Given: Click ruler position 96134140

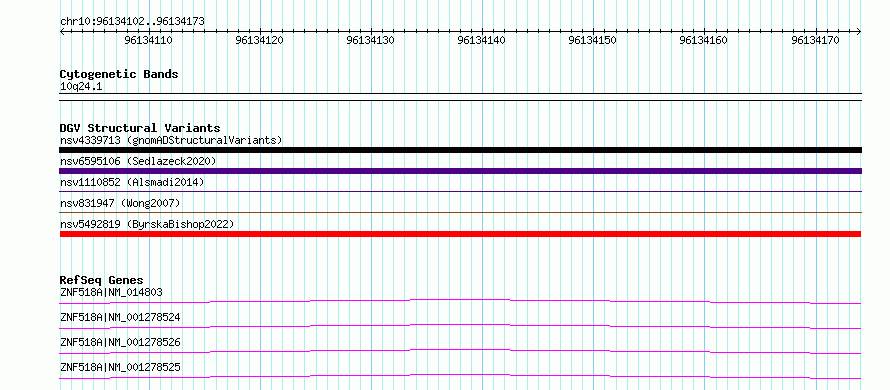Looking at the screenshot, I should click(482, 40).
